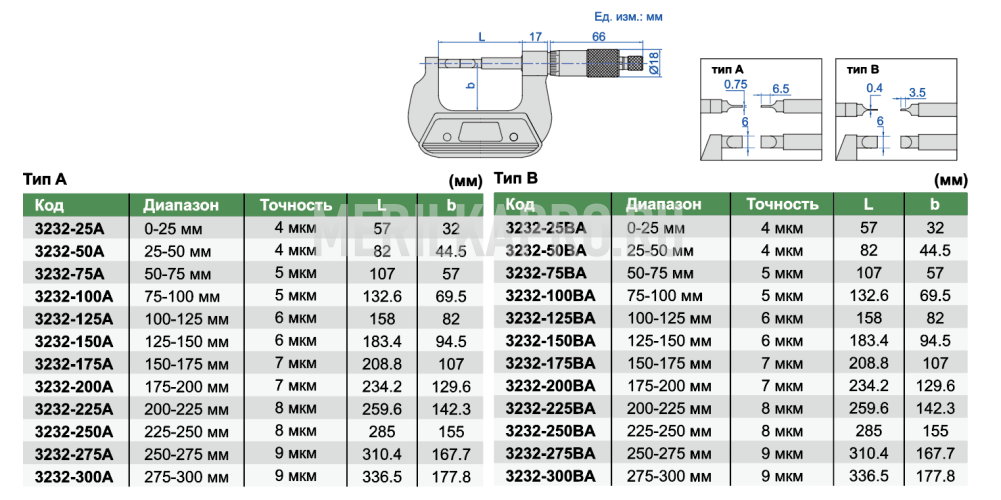The image size is (1001, 500).
Task: Select code 3232-50BA
Action: coord(545,250)
